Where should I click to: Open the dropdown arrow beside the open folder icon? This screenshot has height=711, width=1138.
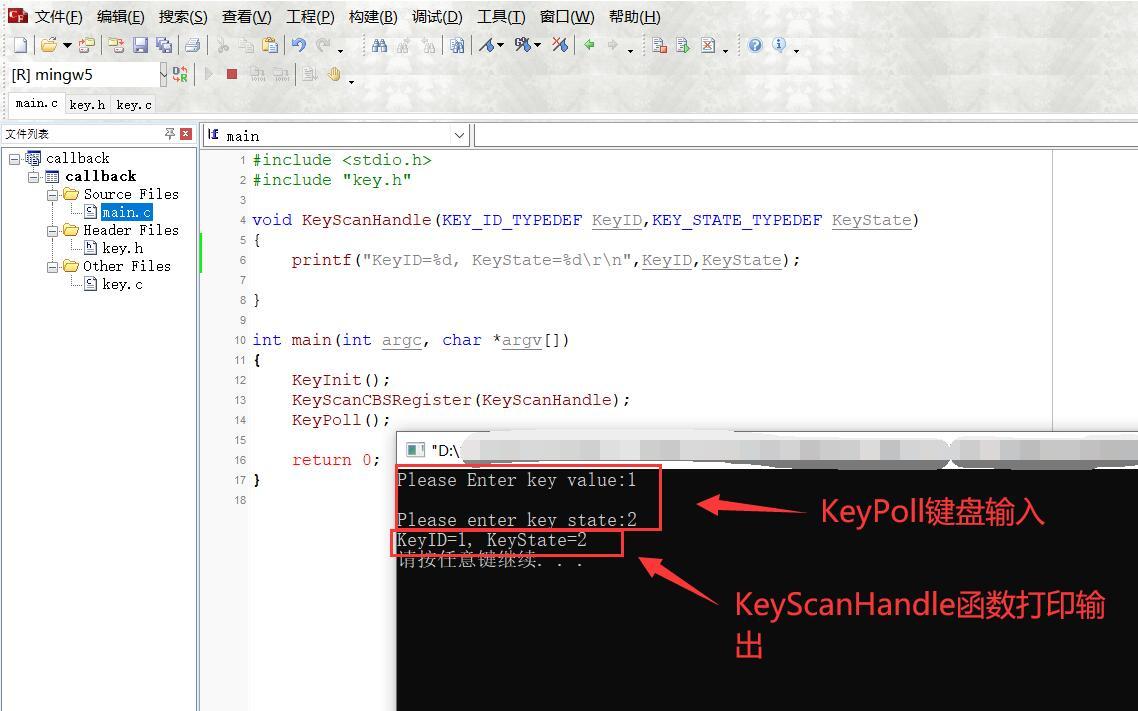[x=67, y=46]
